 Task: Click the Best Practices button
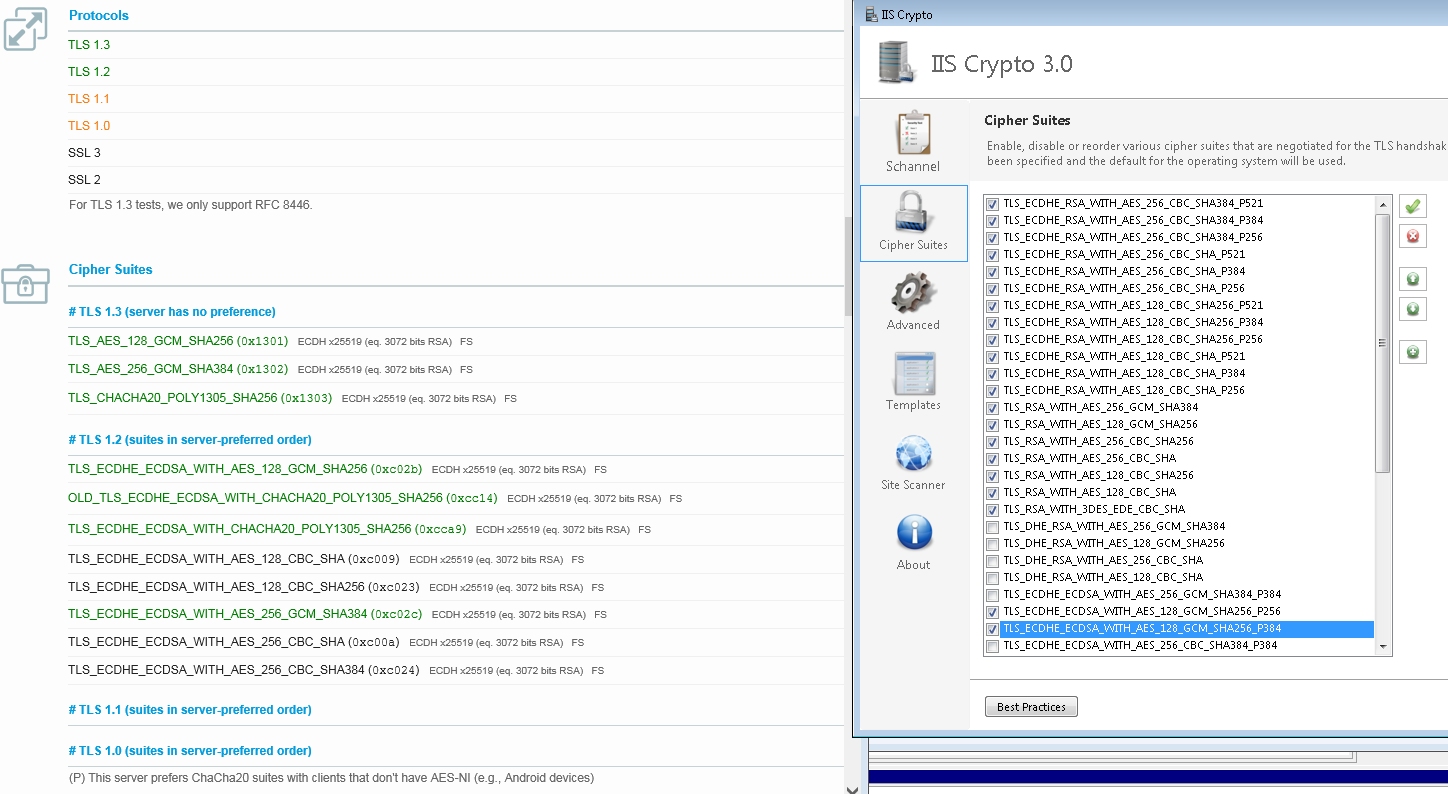pos(1030,706)
